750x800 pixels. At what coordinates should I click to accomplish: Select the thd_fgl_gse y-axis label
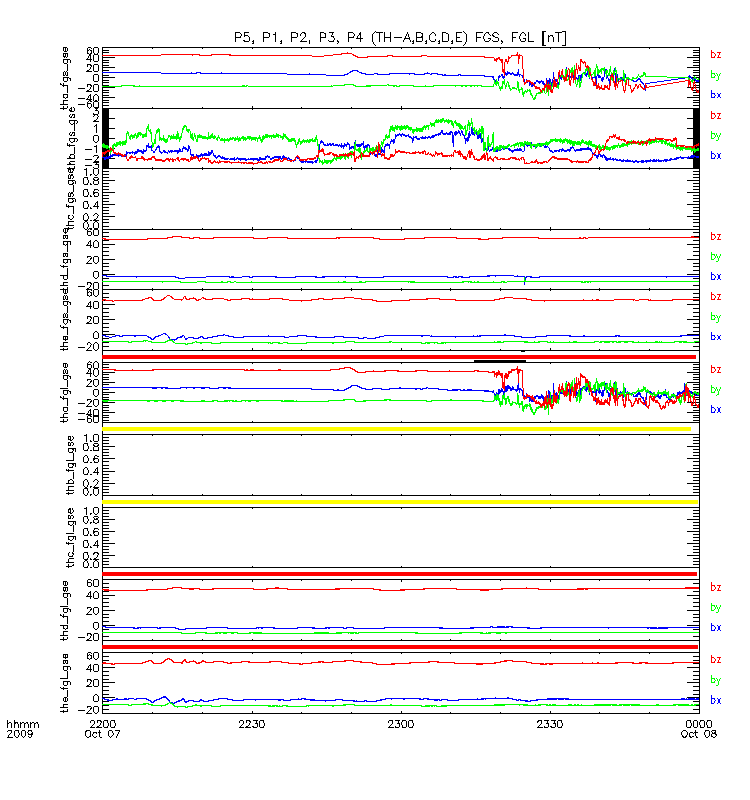point(65,610)
